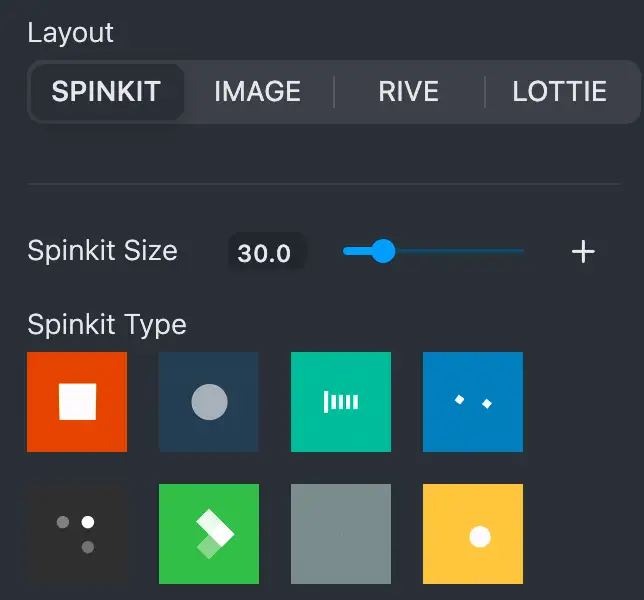Select the green folding cube spinner
This screenshot has height=600, width=644.
209,534
